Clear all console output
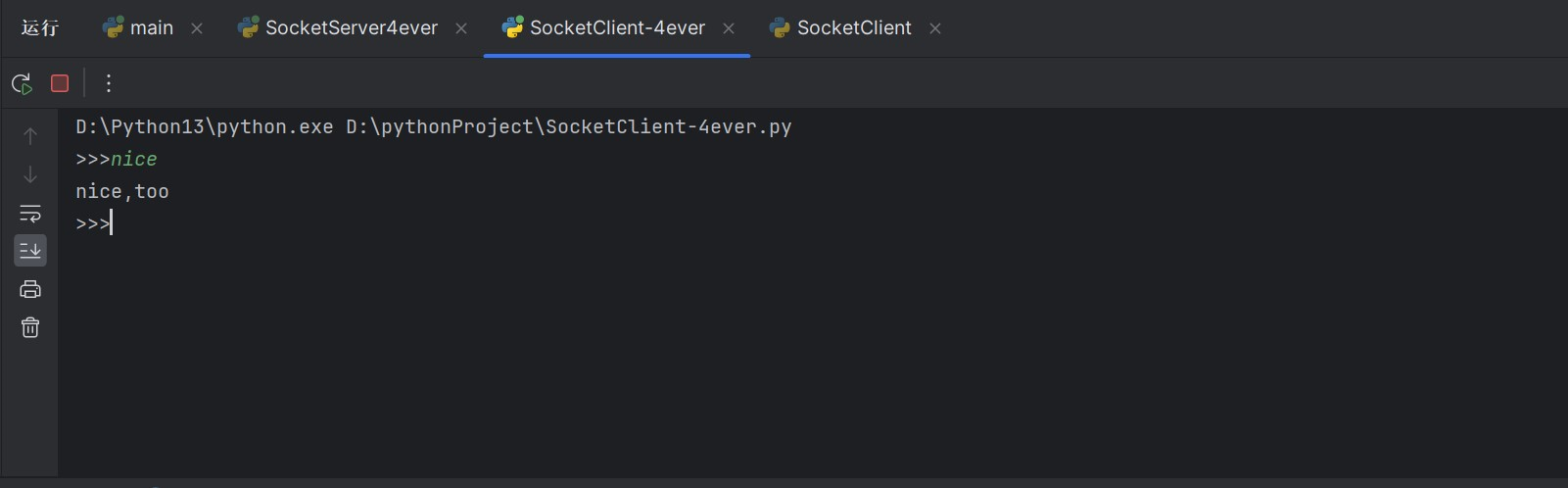Viewport: 1568px width, 488px height. click(30, 327)
